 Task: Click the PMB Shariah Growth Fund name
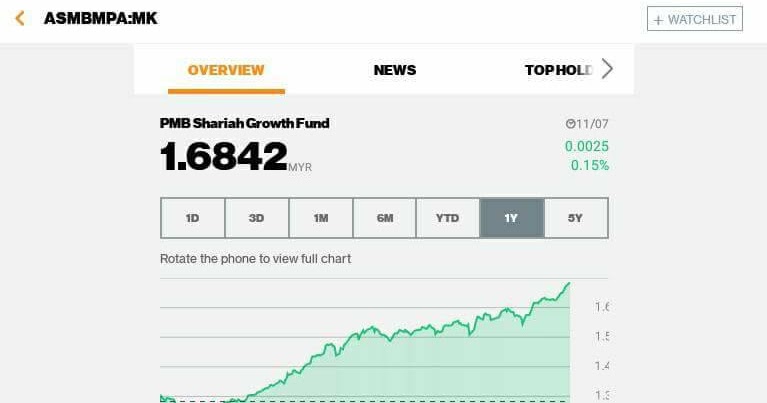[245, 123]
